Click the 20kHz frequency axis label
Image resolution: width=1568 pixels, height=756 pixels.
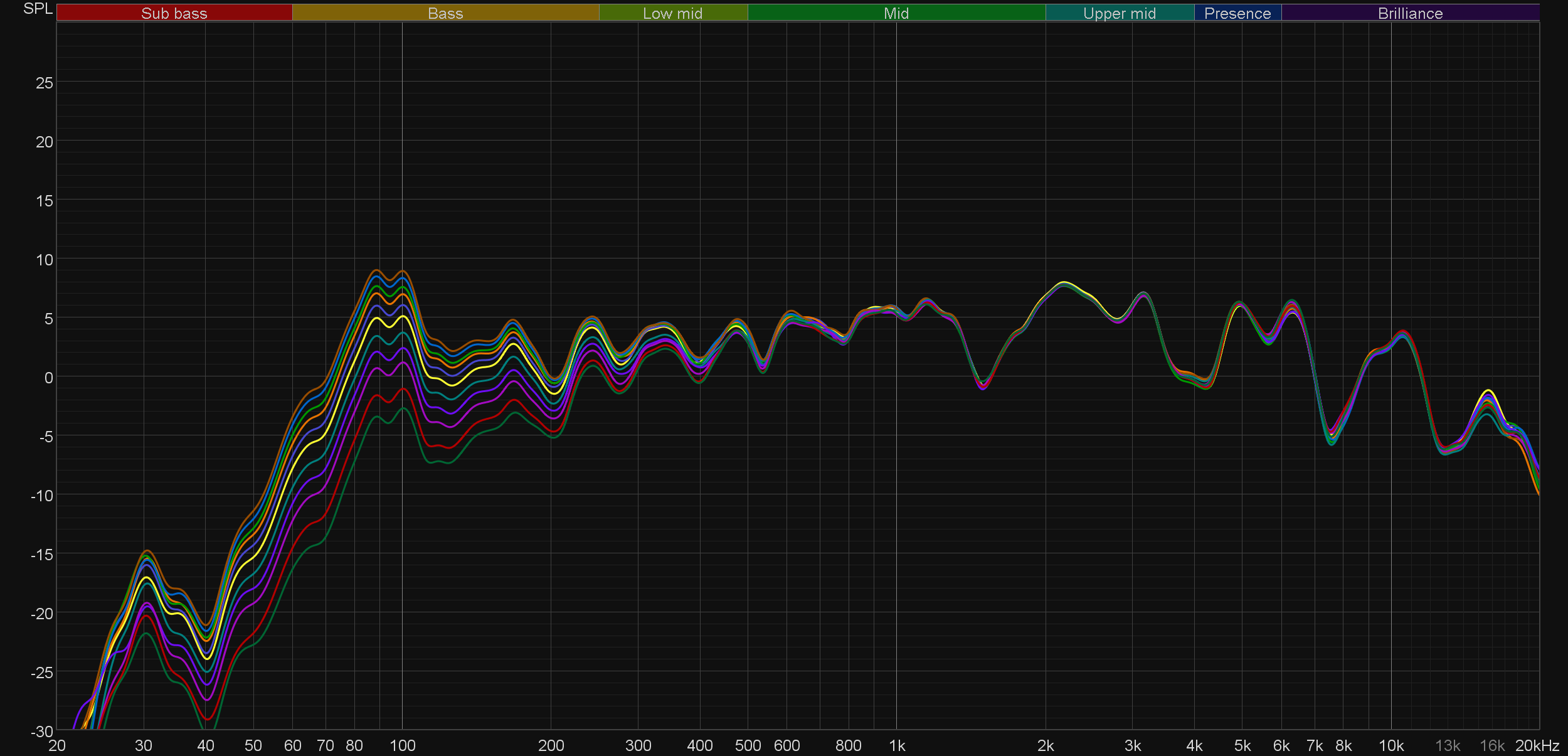coord(1537,746)
